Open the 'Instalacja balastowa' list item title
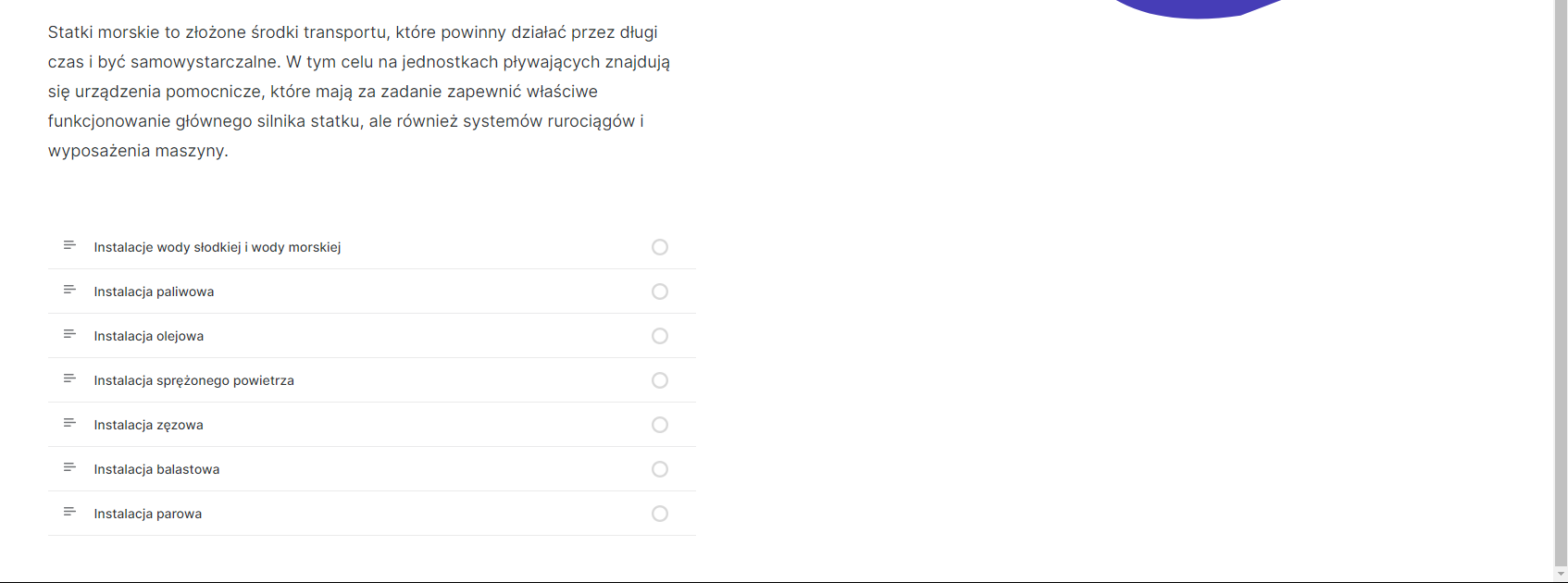This screenshot has width=1568, height=583. [156, 469]
